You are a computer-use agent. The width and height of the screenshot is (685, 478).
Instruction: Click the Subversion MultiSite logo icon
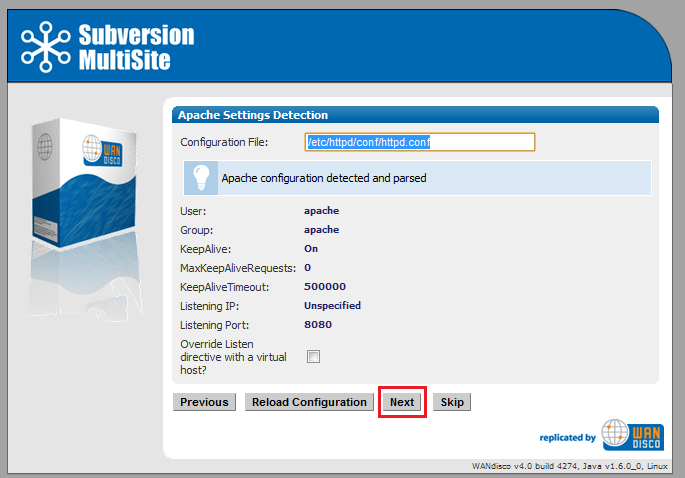tap(45, 47)
